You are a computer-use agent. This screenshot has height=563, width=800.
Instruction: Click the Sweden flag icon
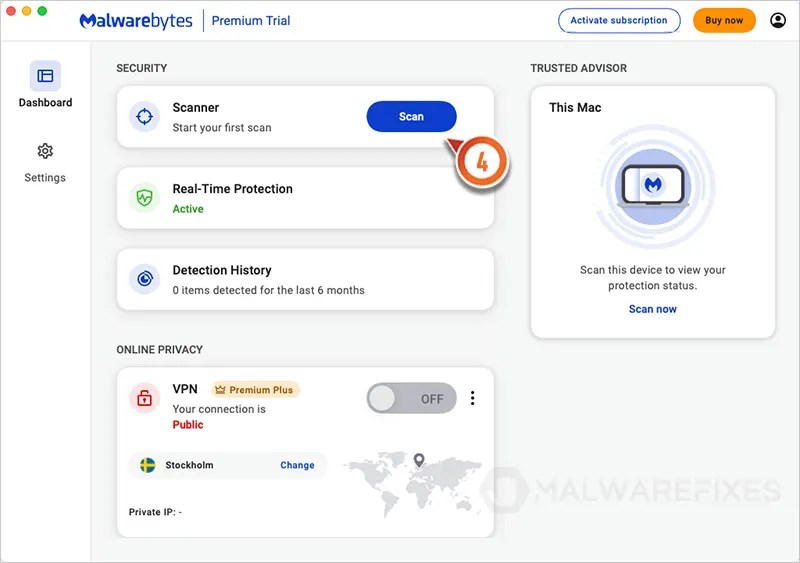[x=147, y=465]
